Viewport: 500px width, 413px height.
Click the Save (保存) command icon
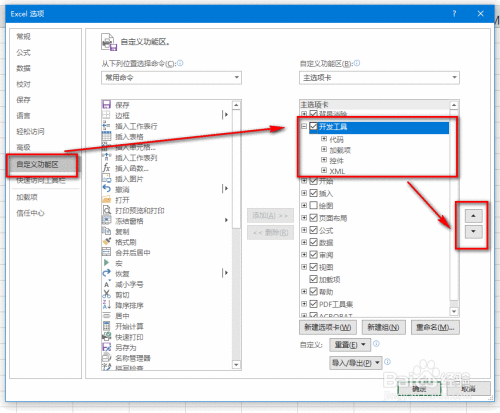pos(106,105)
